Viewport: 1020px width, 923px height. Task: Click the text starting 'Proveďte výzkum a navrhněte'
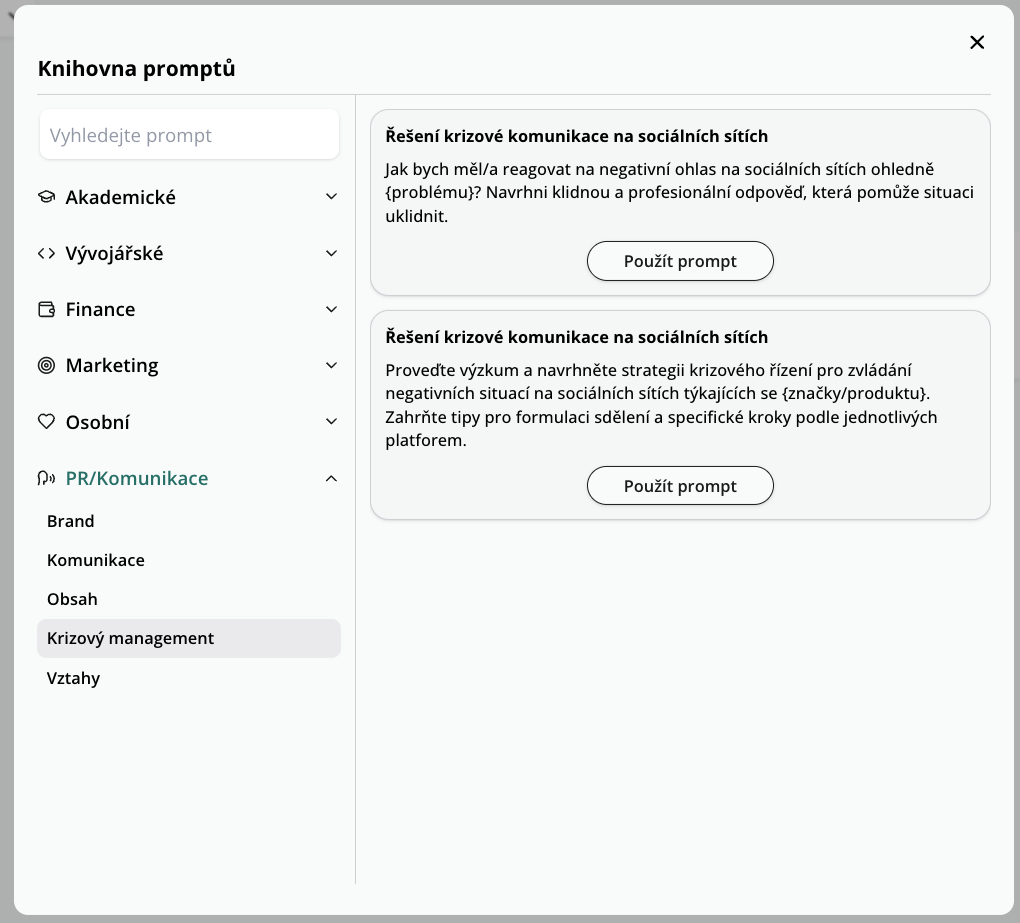[x=661, y=405]
